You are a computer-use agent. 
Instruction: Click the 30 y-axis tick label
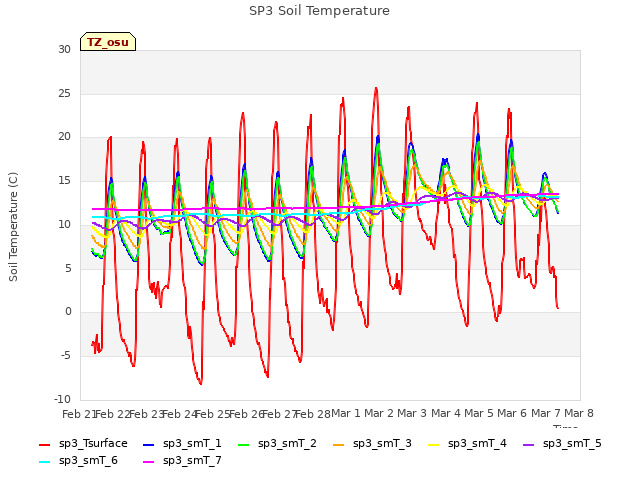coord(64,49)
